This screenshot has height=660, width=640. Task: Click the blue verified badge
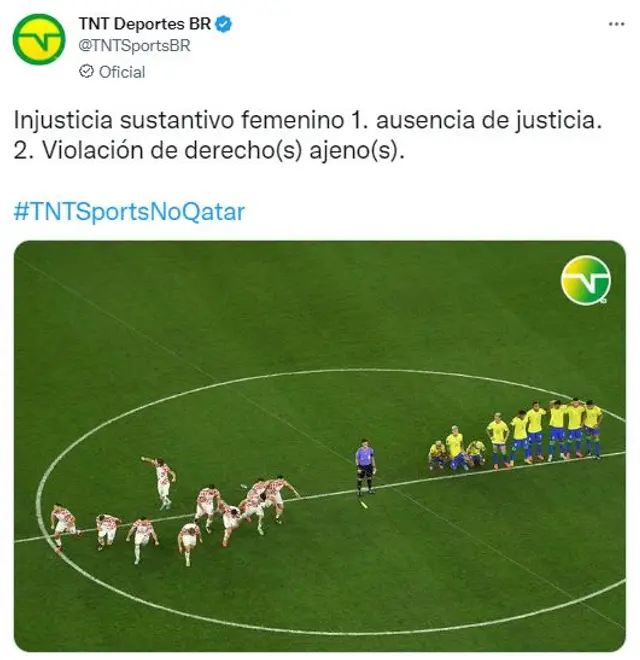point(223,24)
